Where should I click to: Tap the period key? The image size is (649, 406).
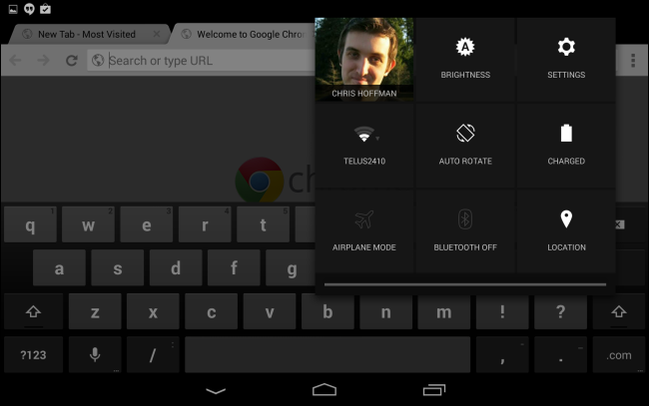pyautogui.click(x=560, y=355)
